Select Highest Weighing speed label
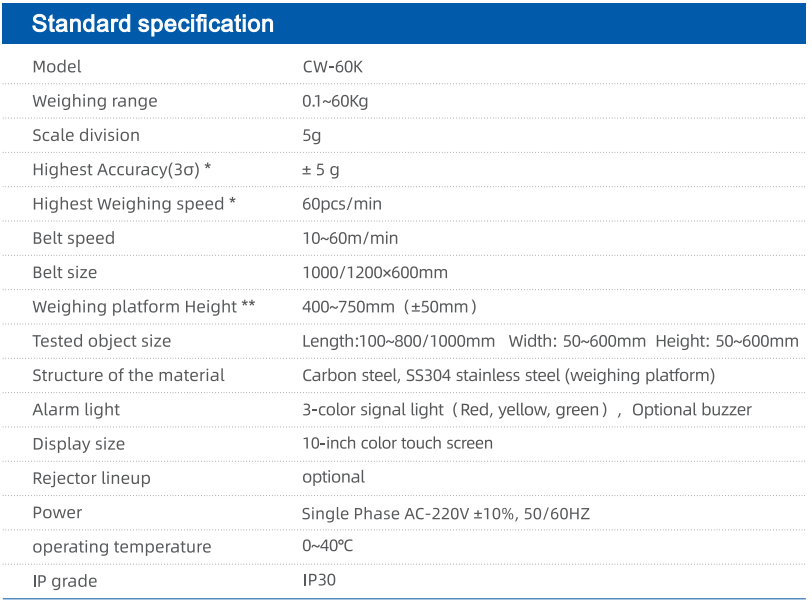The image size is (812, 604). [134, 204]
